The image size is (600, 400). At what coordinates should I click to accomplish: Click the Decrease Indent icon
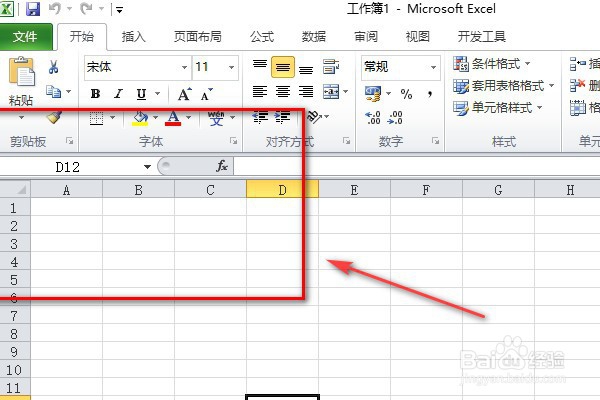coord(260,117)
